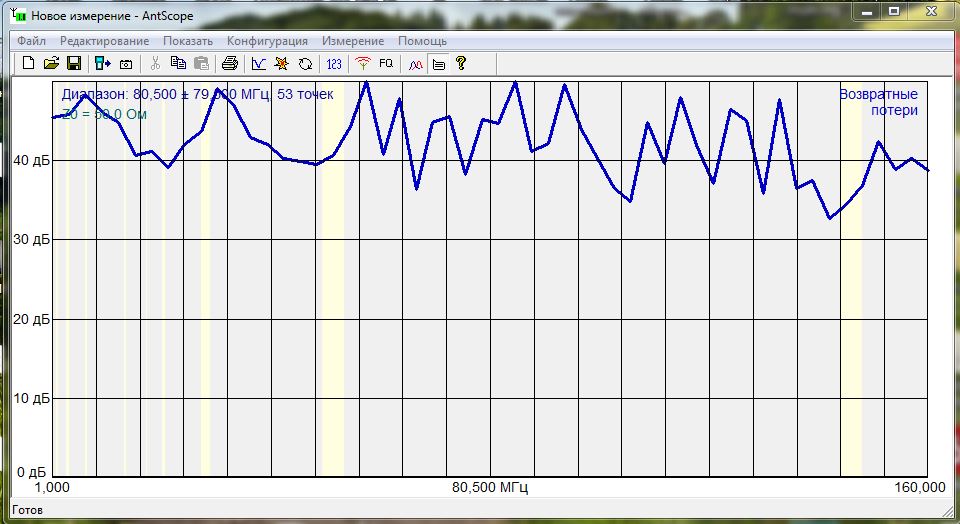Open the Измерение menu
The image size is (960, 524).
click(x=353, y=41)
